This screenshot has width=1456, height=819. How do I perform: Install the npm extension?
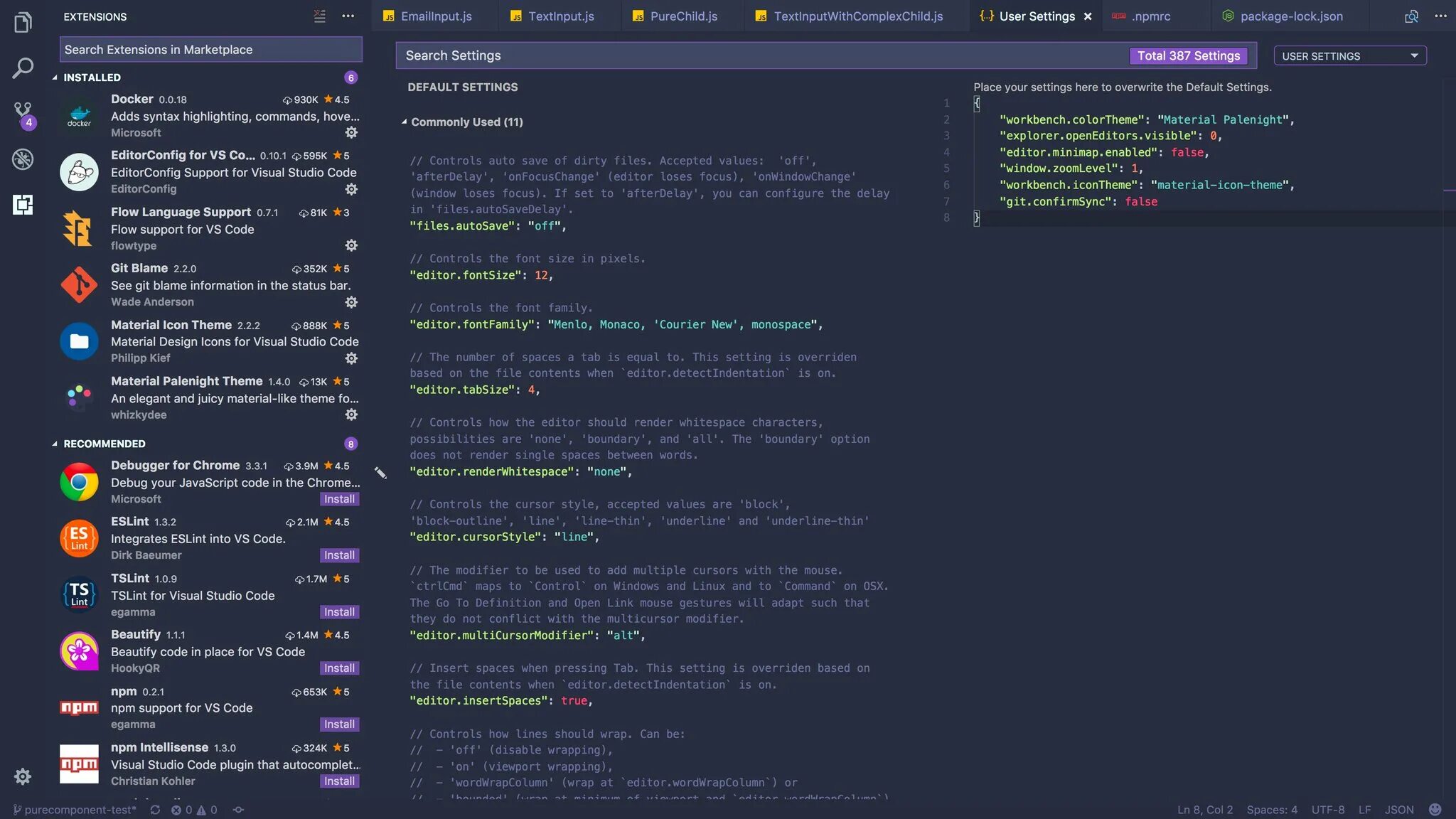click(x=339, y=724)
